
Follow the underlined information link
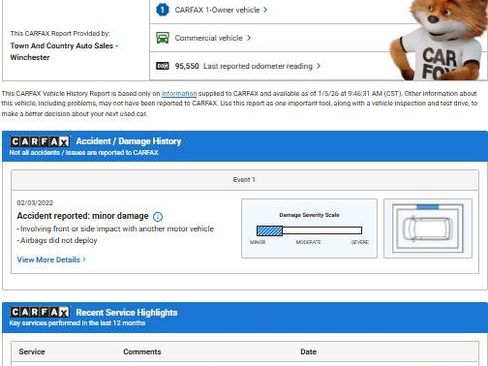click(179, 94)
